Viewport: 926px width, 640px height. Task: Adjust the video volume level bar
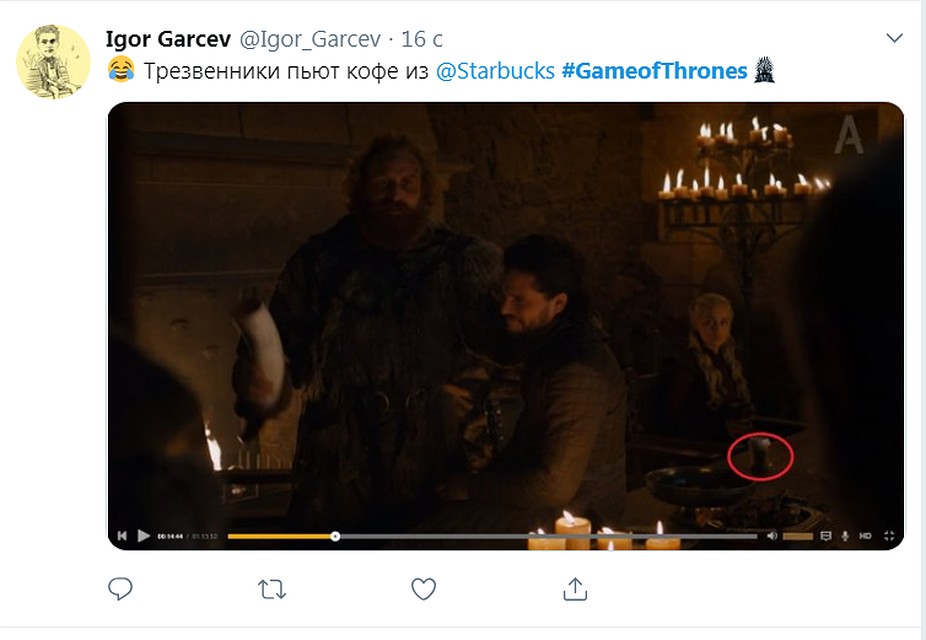798,536
